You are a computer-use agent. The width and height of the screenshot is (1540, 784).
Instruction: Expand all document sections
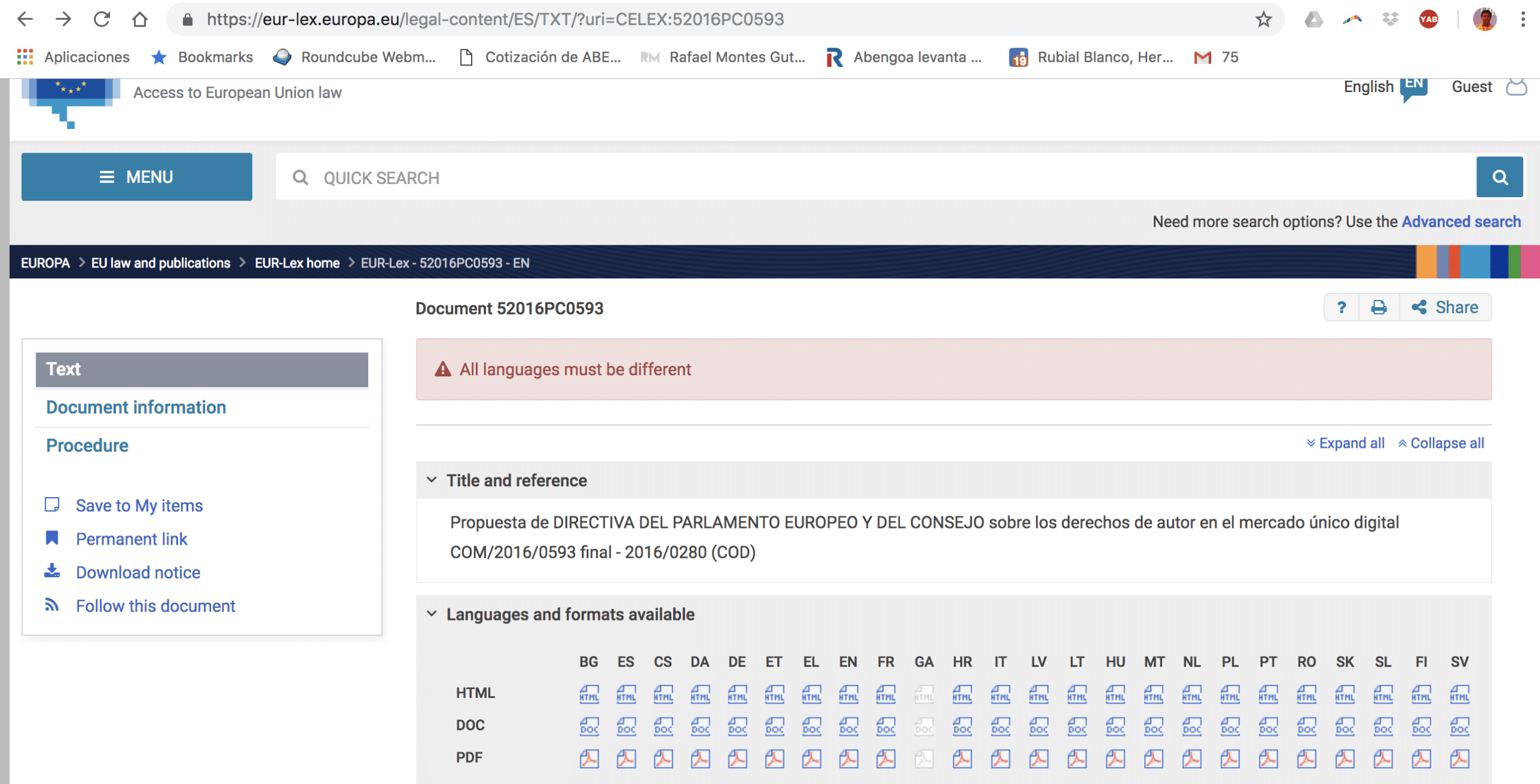coord(1346,443)
